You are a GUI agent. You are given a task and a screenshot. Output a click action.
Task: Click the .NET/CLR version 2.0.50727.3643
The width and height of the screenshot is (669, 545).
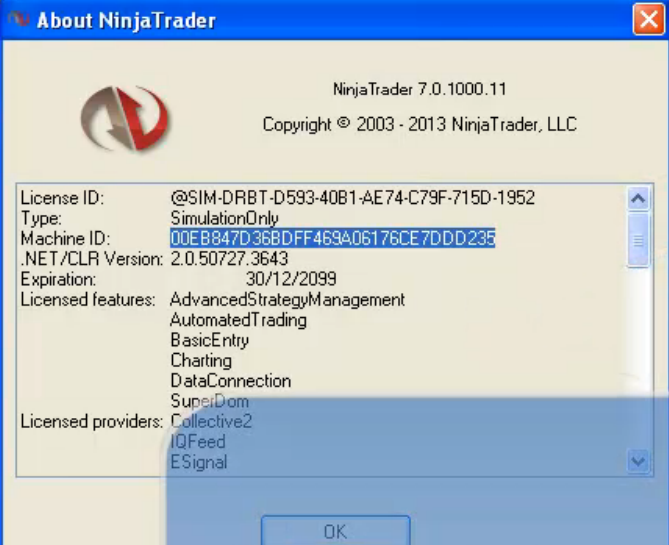coord(229,259)
